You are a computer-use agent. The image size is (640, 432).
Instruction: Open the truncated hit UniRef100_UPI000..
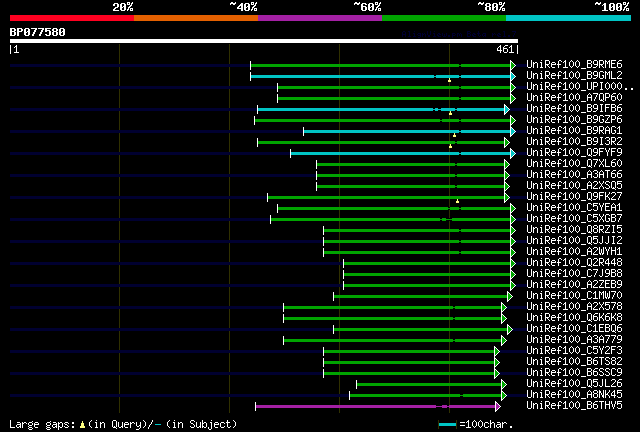[x=580, y=87]
